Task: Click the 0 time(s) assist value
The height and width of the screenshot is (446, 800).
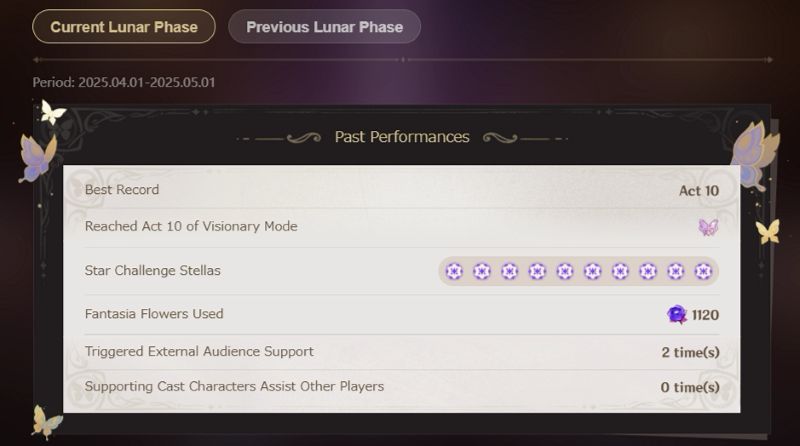Action: point(690,387)
